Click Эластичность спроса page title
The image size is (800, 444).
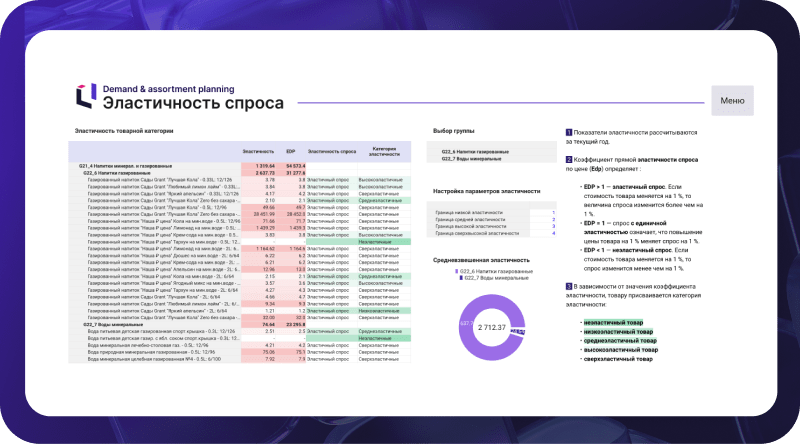[x=193, y=103]
